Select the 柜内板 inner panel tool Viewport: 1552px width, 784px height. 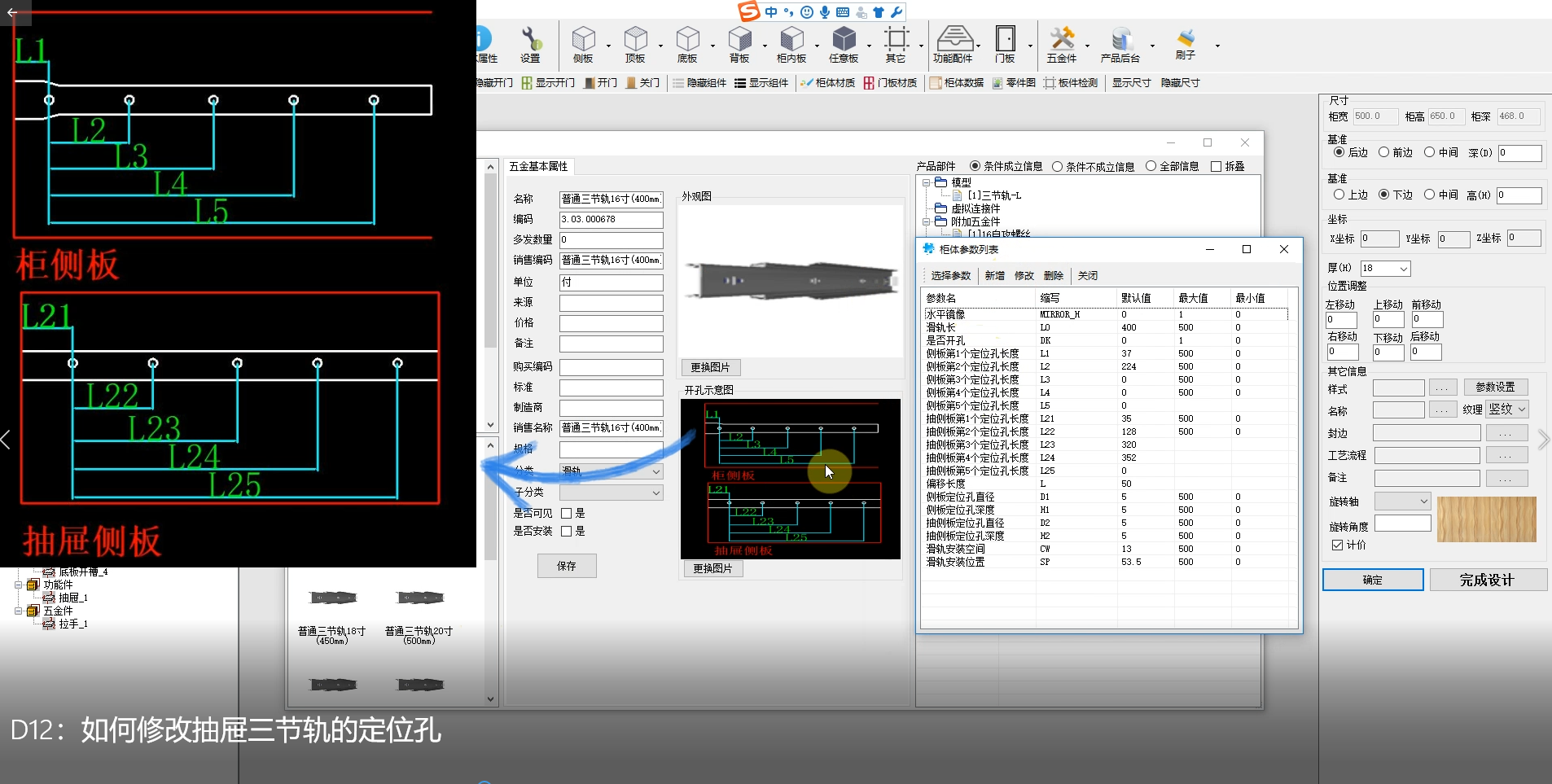tap(791, 44)
